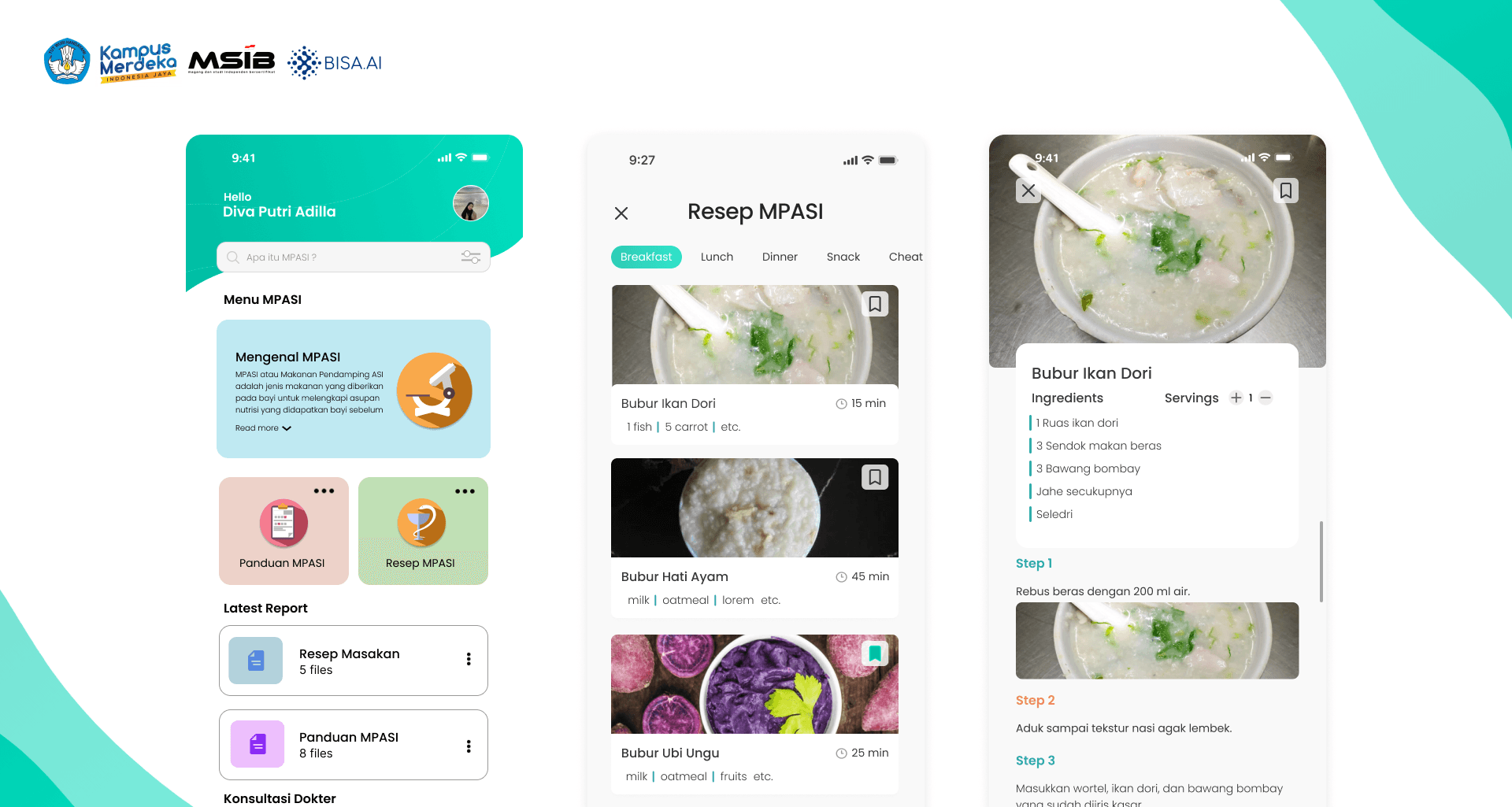Open the Mengenal MPASI microscope icon
Screen dimensions: 1512x807
point(434,391)
